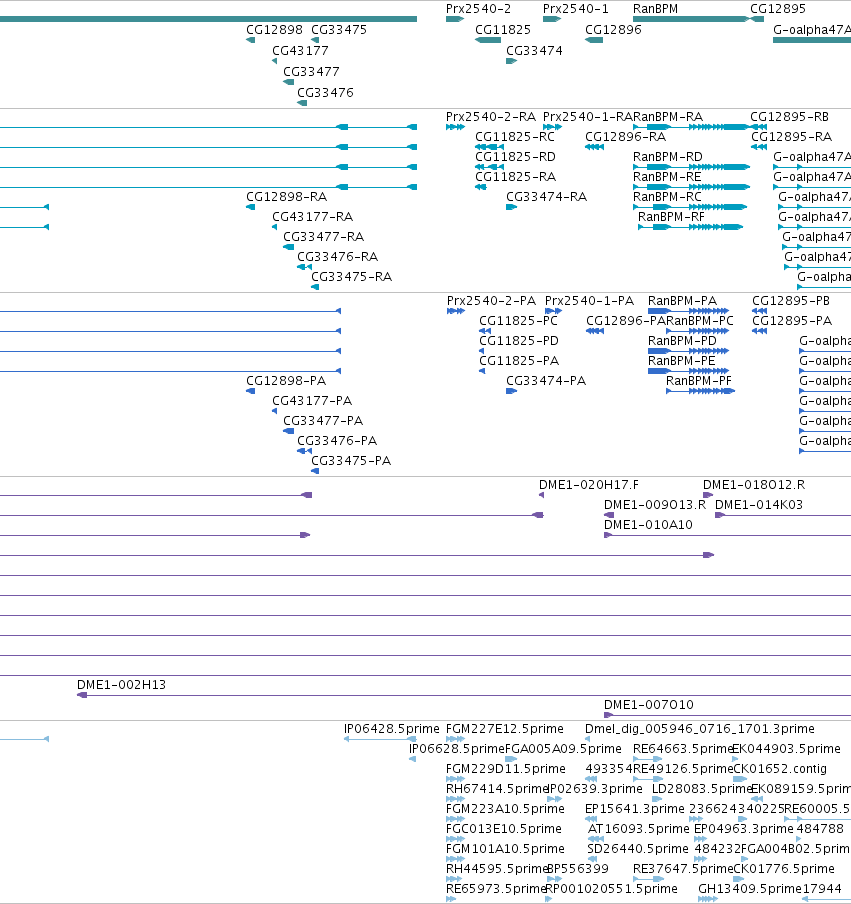Select transcript CG12895-RB
The image size is (851, 904).
tap(789, 117)
